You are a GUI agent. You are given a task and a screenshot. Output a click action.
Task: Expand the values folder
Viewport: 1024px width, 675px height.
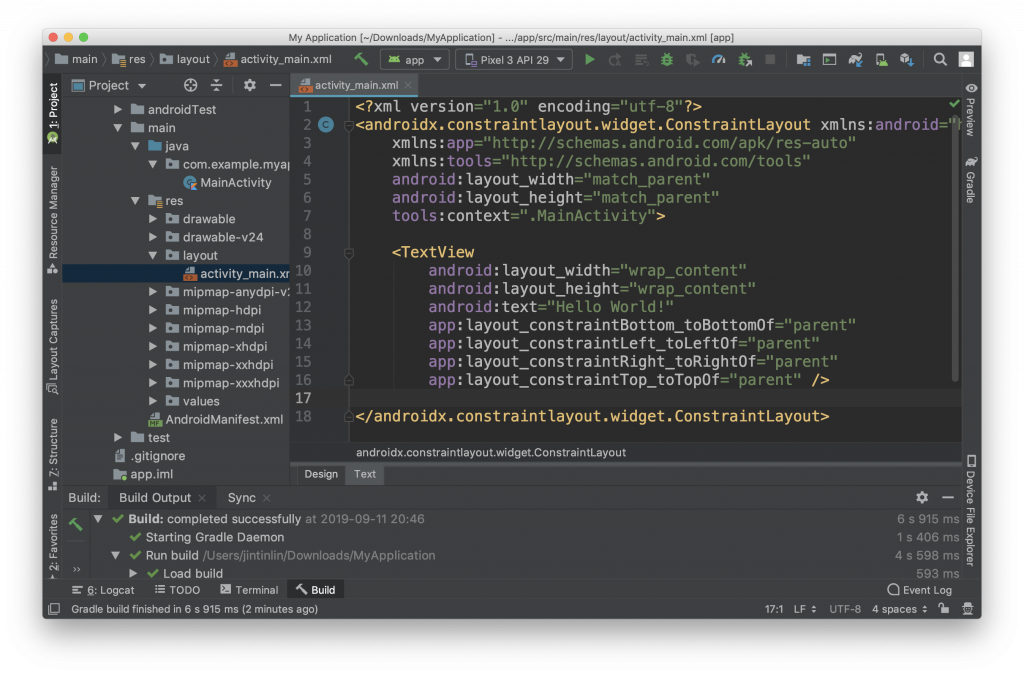point(153,401)
